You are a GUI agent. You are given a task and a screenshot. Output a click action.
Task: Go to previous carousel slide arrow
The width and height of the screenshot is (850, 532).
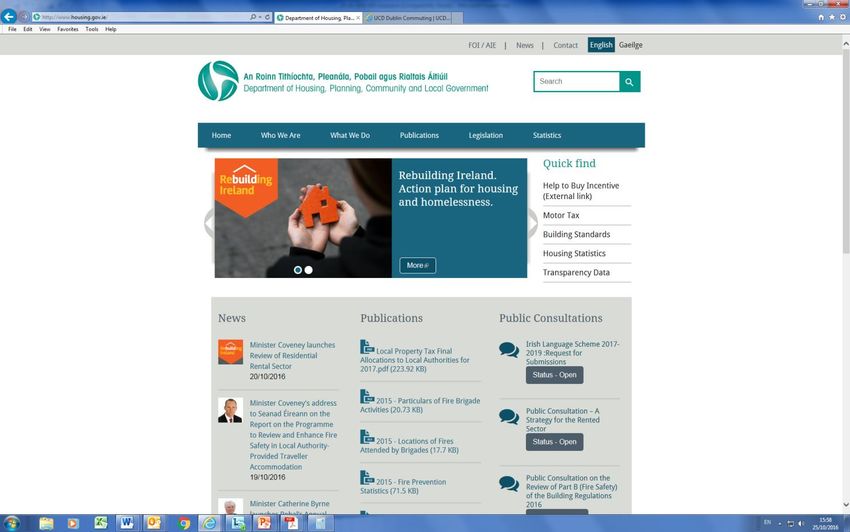pos(209,223)
